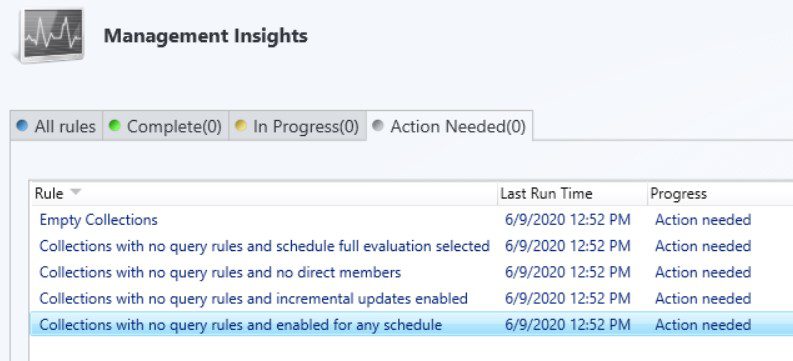Viewport: 793px width, 361px height.
Task: Switch to the All rules tab
Action: pyautogui.click(x=56, y=126)
